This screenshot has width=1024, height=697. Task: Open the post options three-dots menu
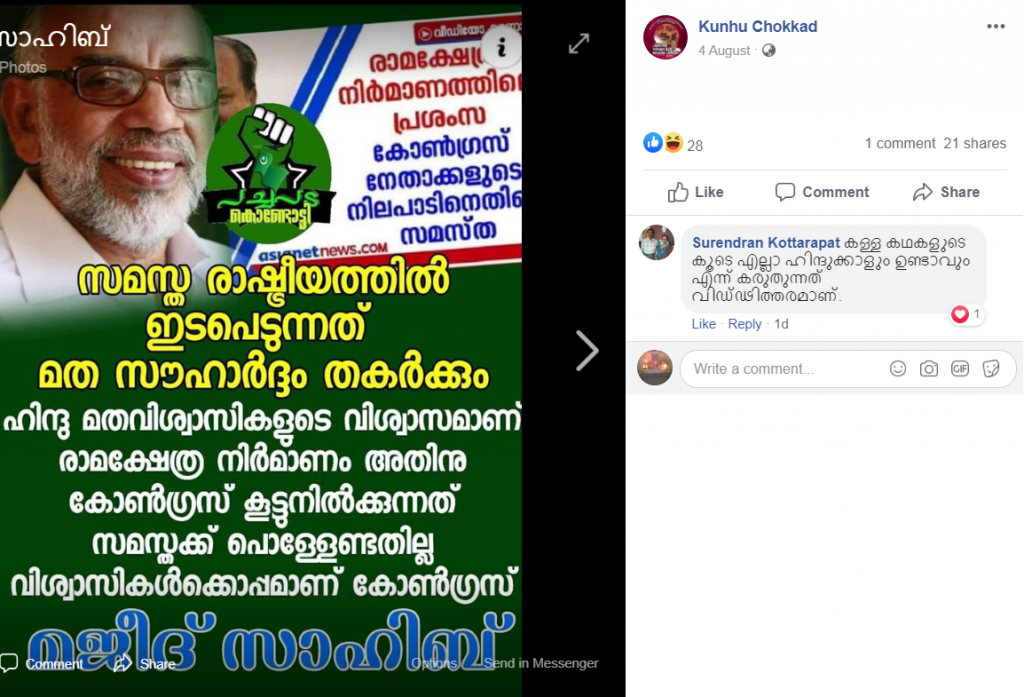995,26
